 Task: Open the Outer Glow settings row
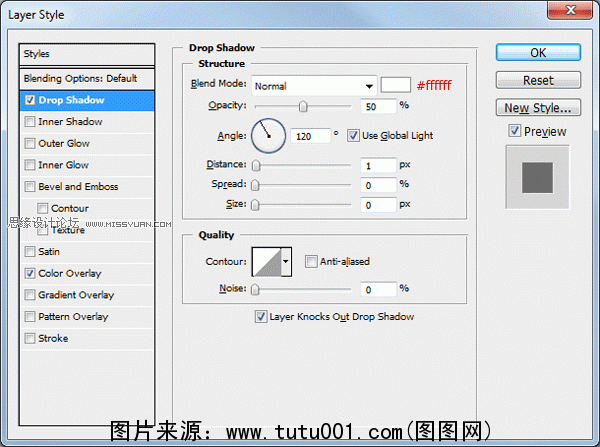87,144
